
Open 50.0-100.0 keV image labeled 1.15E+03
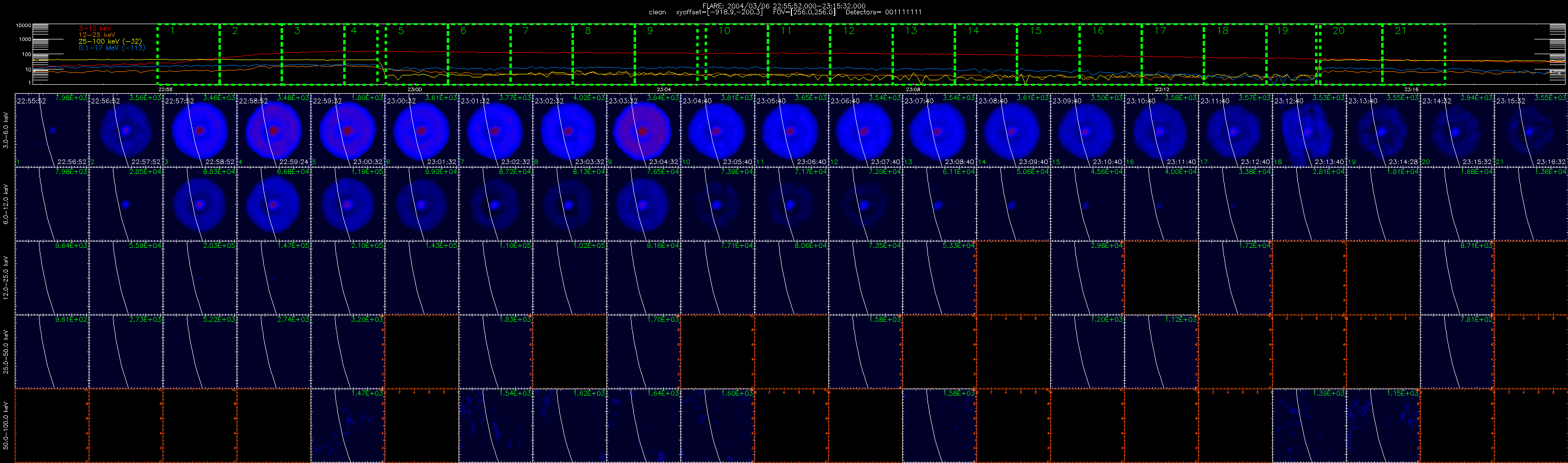click(x=1384, y=425)
